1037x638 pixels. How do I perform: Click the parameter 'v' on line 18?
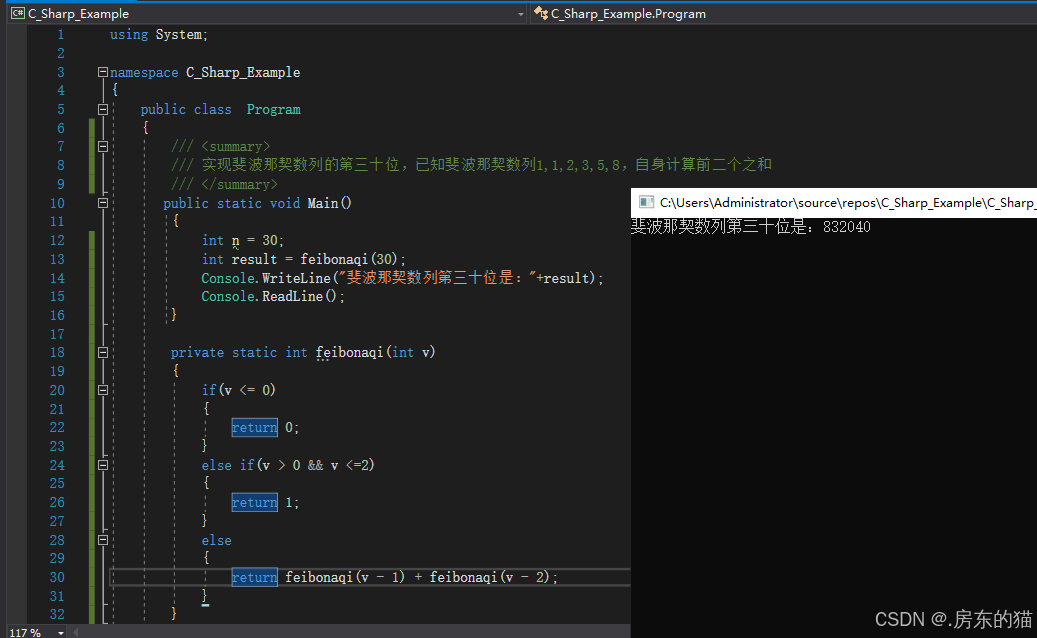pyautogui.click(x=426, y=353)
